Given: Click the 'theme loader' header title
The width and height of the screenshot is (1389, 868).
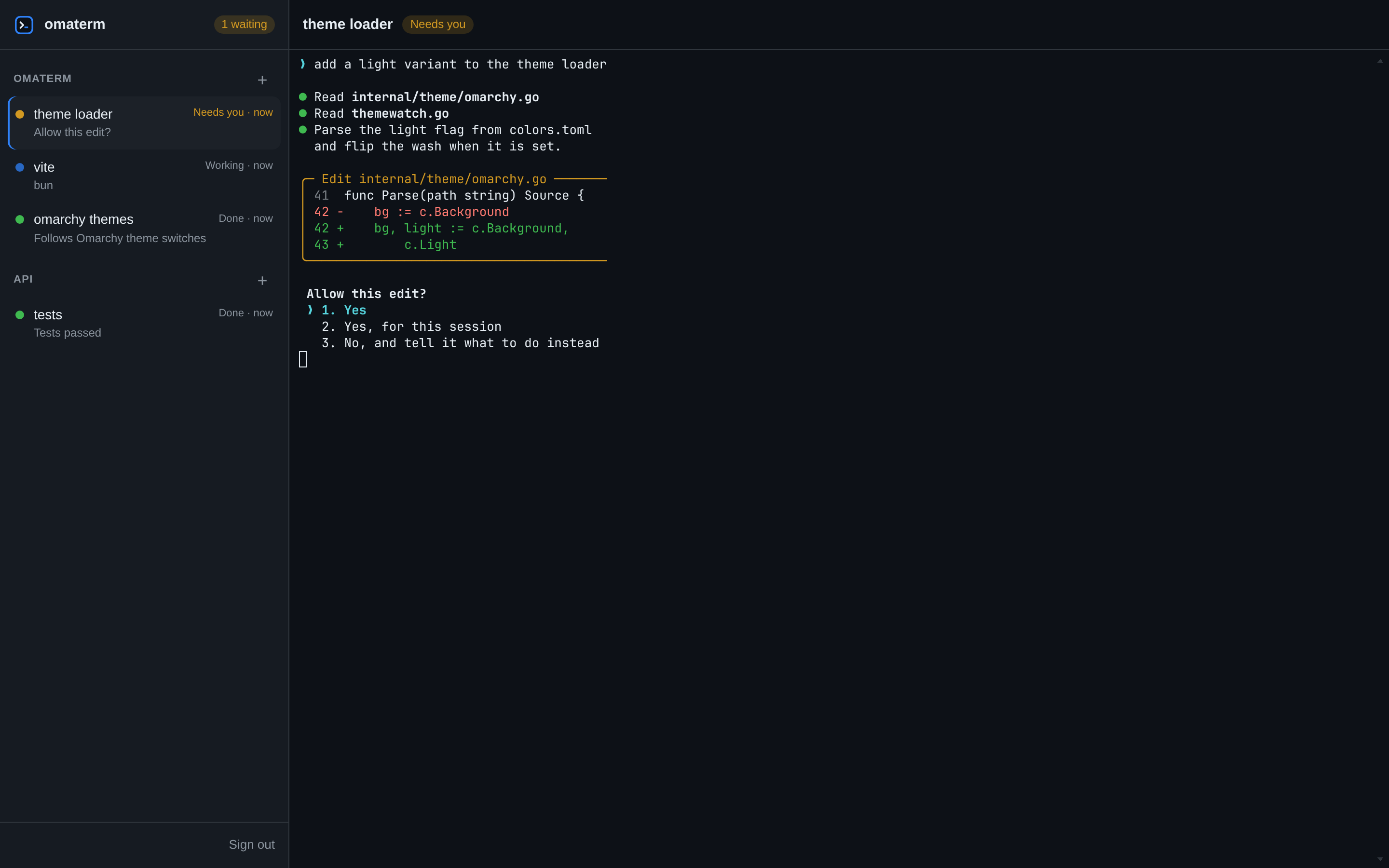Looking at the screenshot, I should [347, 24].
